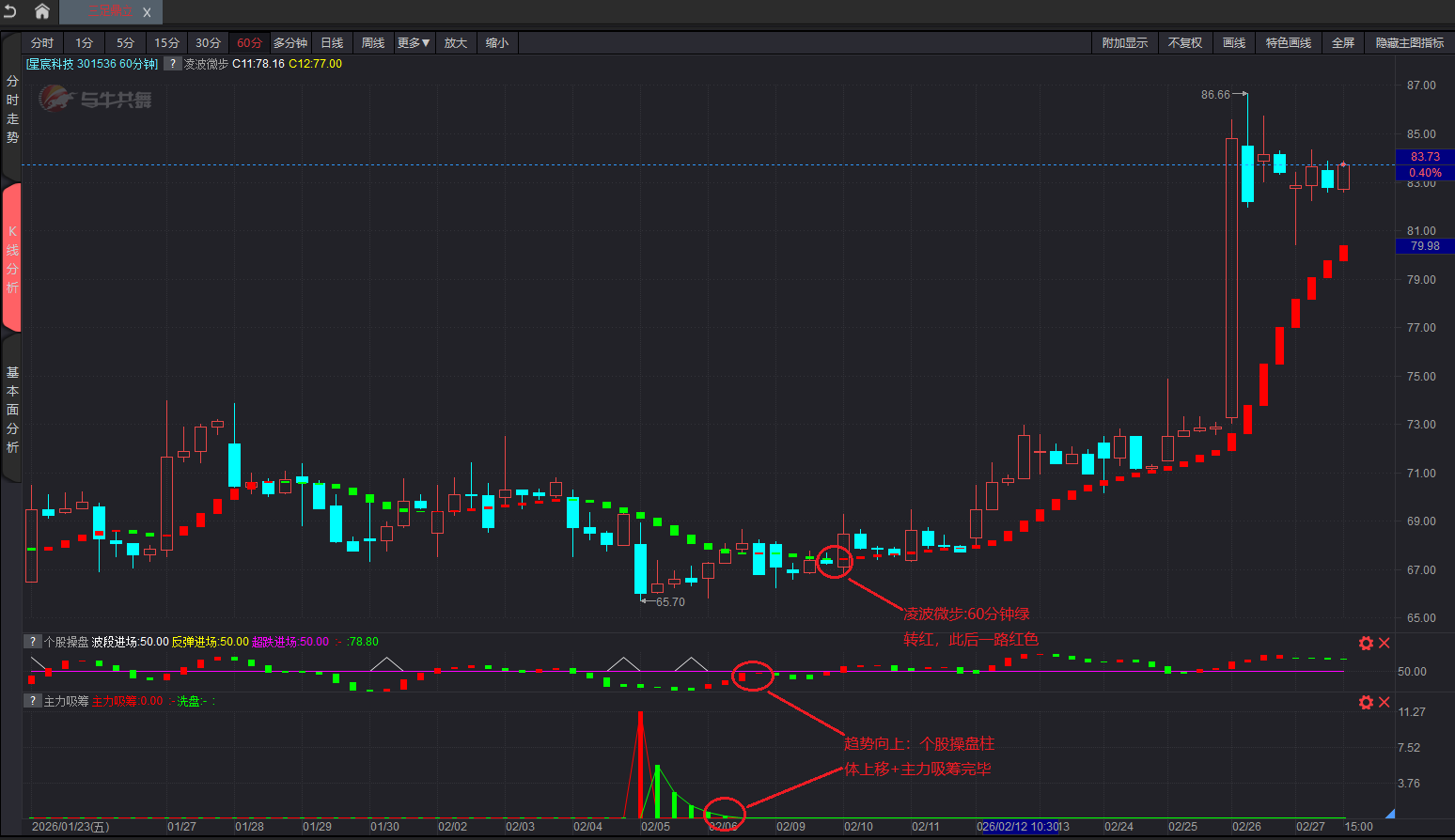The image size is (1455, 840).
Task: Toggle 隐藏主图指标 to hide main indicators
Action: (1409, 43)
